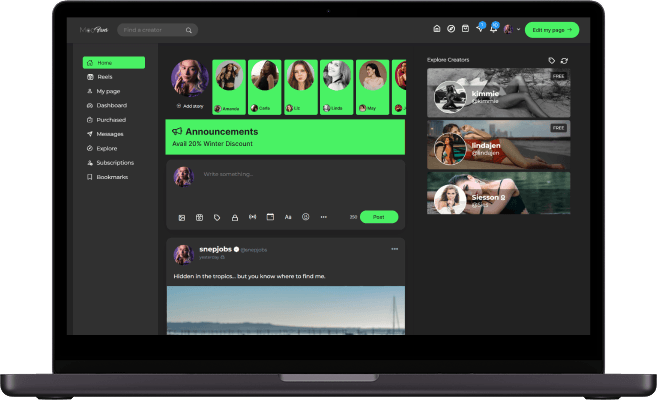View May's story card
Viewport: 657px width, 401px height.
point(372,87)
